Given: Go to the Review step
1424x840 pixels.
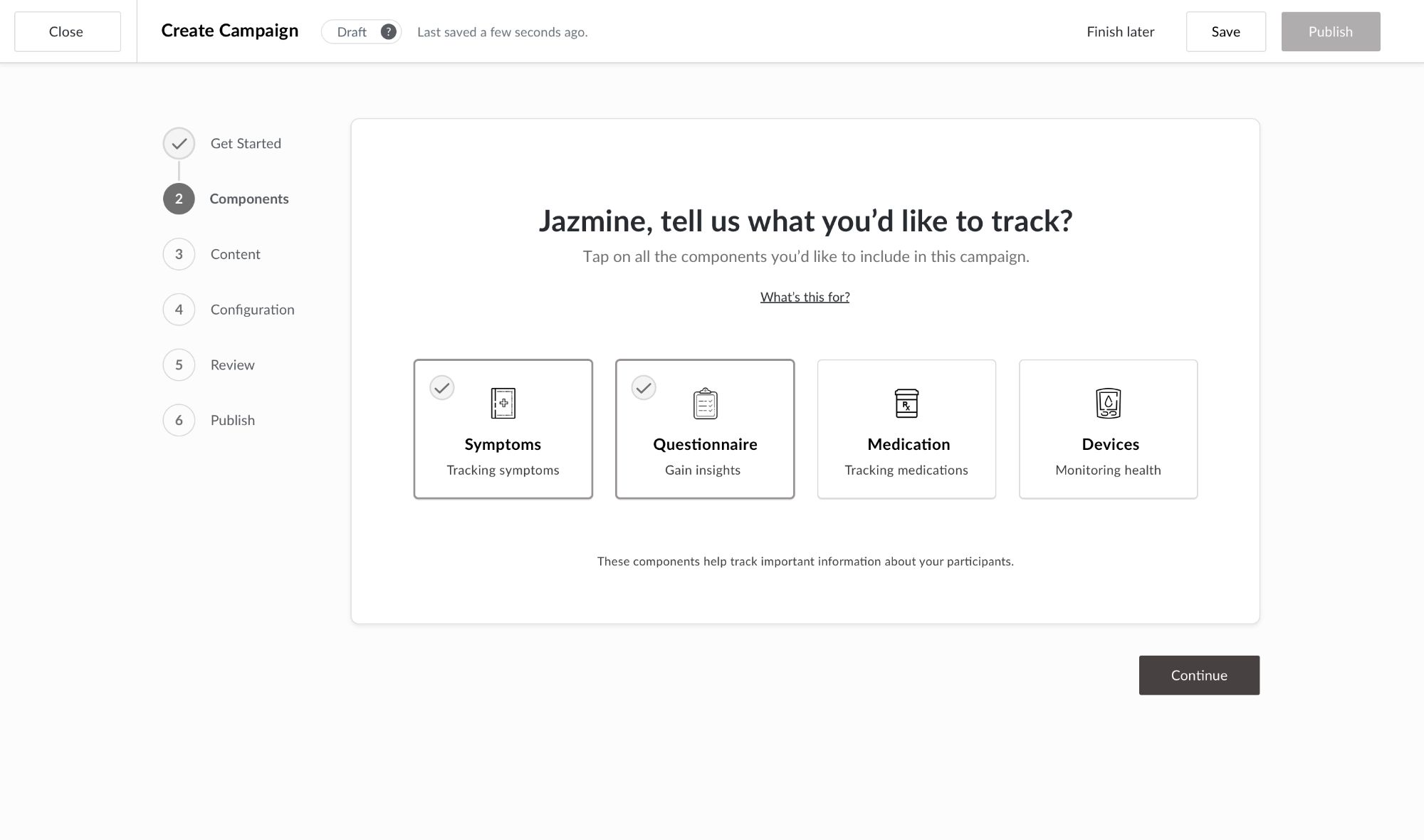Looking at the screenshot, I should pos(232,365).
